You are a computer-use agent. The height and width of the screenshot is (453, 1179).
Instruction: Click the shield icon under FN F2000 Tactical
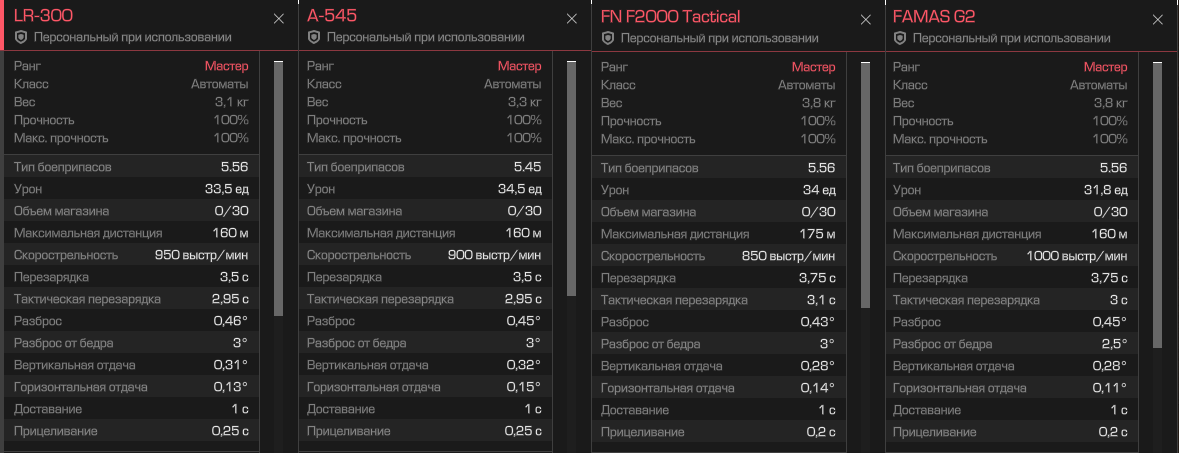(x=608, y=38)
